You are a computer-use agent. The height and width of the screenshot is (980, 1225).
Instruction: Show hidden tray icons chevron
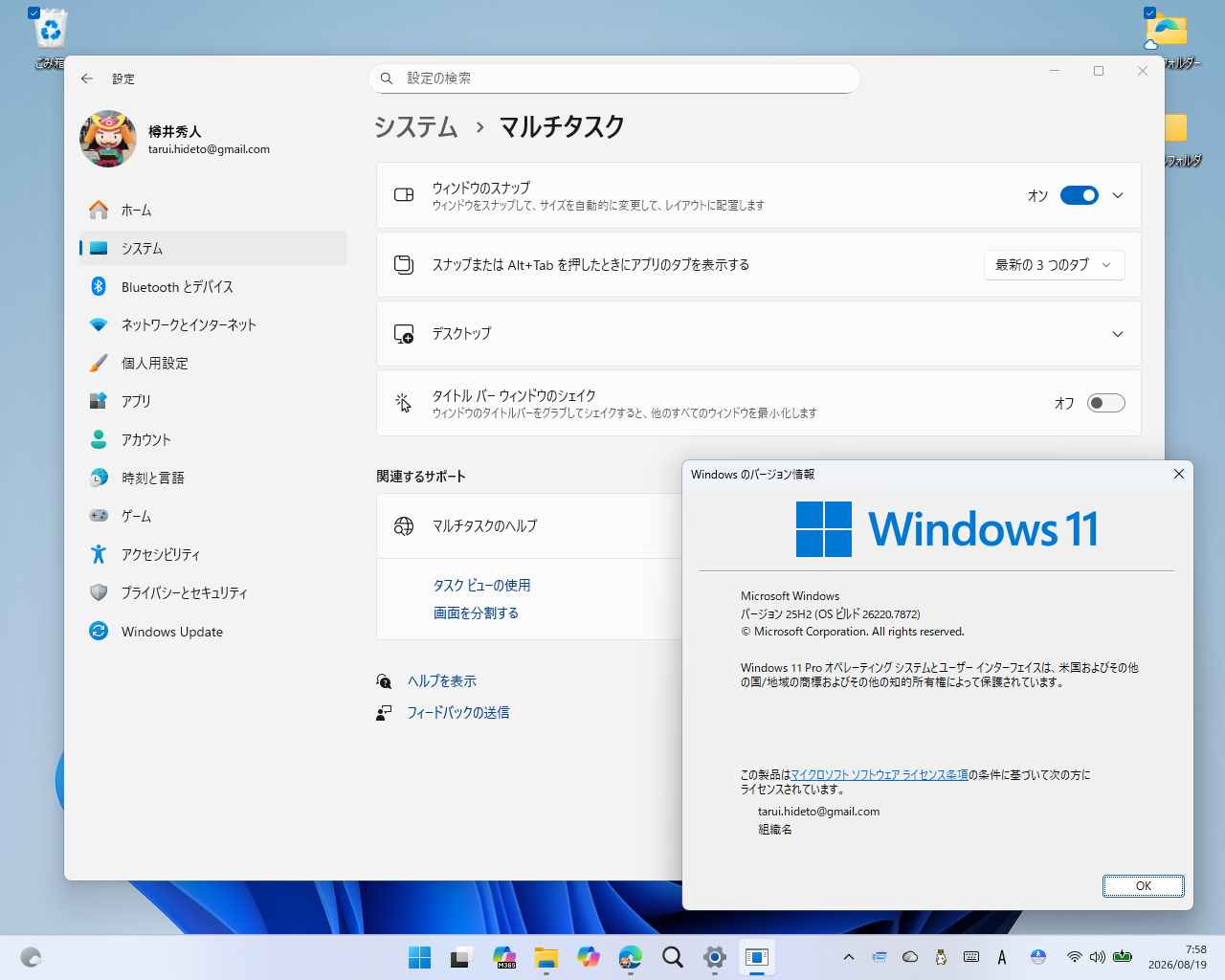coord(848,957)
